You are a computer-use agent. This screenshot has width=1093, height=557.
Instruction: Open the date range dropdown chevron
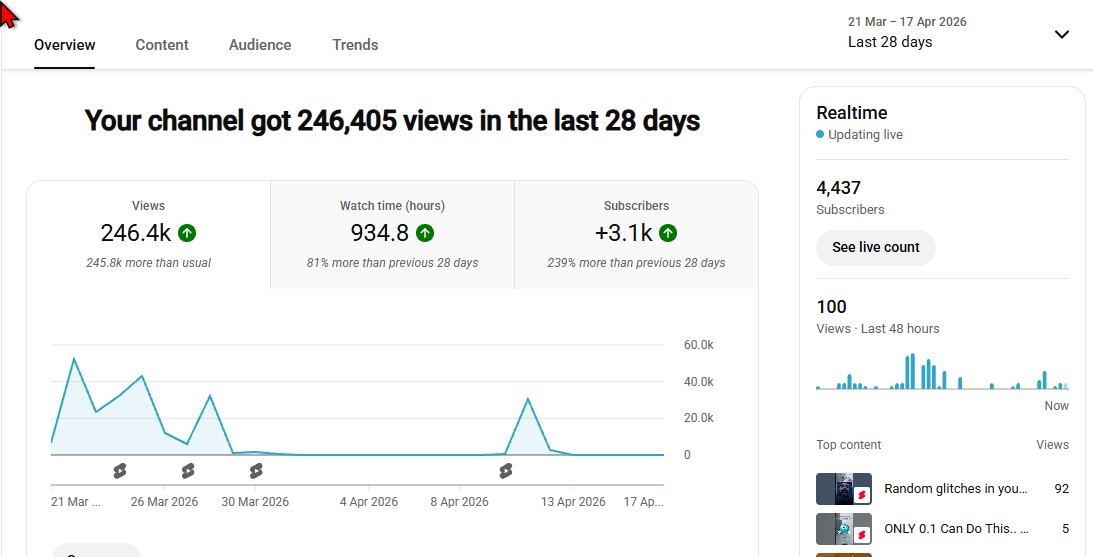[x=1062, y=34]
